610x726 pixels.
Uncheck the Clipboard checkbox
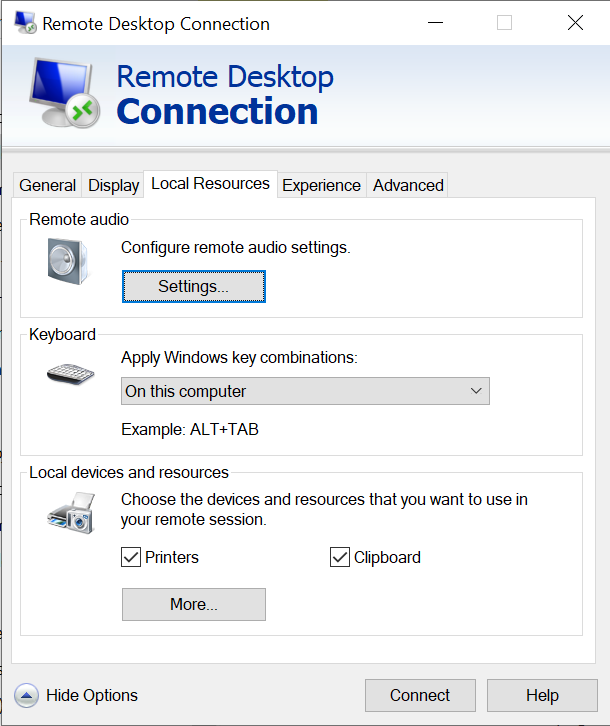coord(340,557)
